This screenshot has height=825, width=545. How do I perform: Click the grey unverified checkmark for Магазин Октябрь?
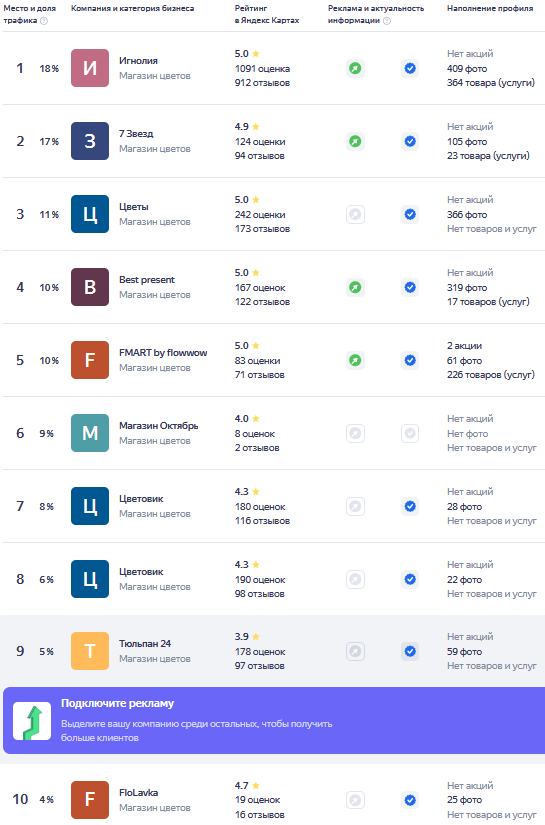(x=410, y=434)
